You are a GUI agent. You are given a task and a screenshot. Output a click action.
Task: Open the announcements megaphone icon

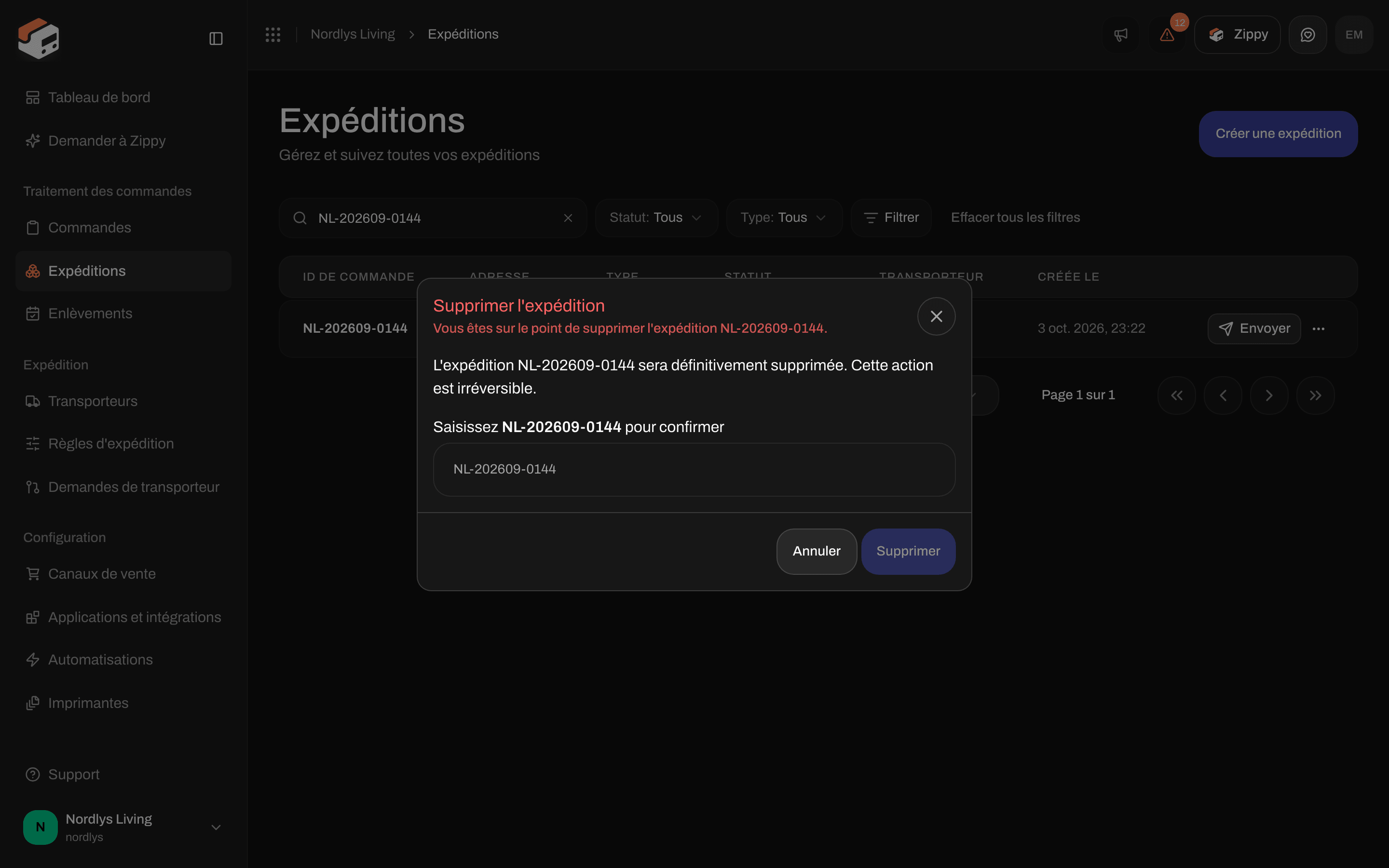(x=1121, y=34)
